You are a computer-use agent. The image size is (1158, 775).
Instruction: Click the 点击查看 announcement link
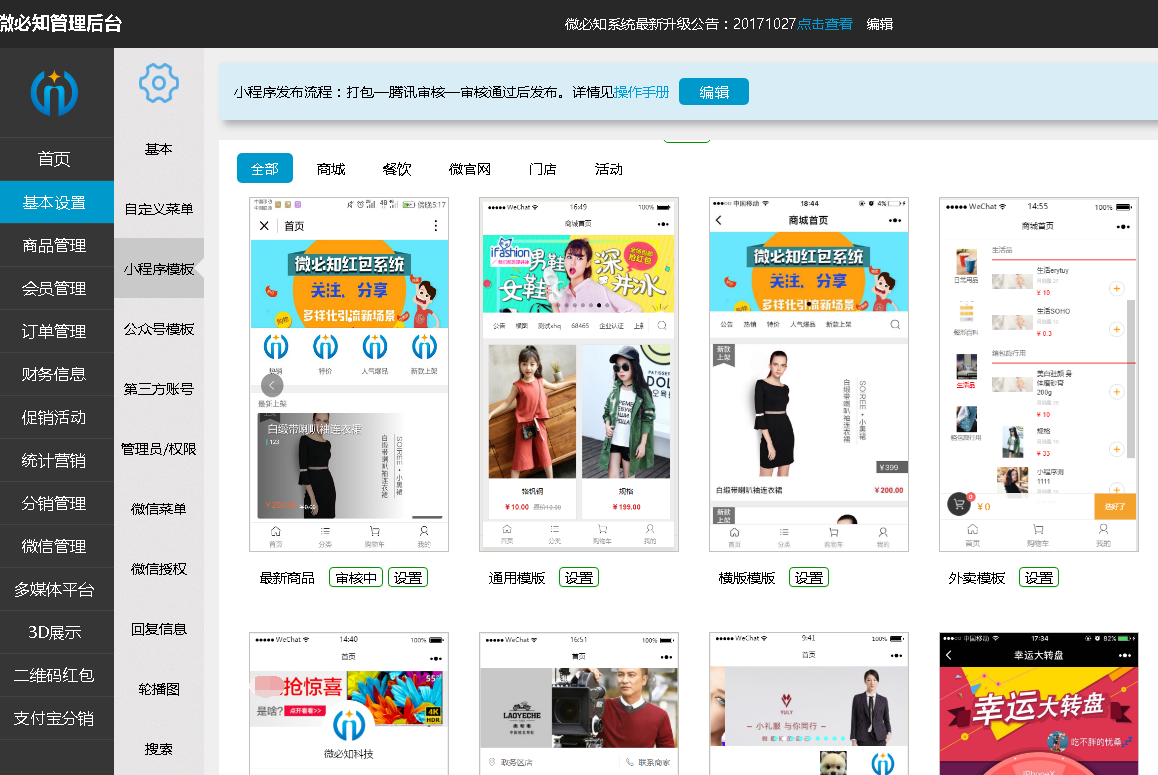[825, 23]
